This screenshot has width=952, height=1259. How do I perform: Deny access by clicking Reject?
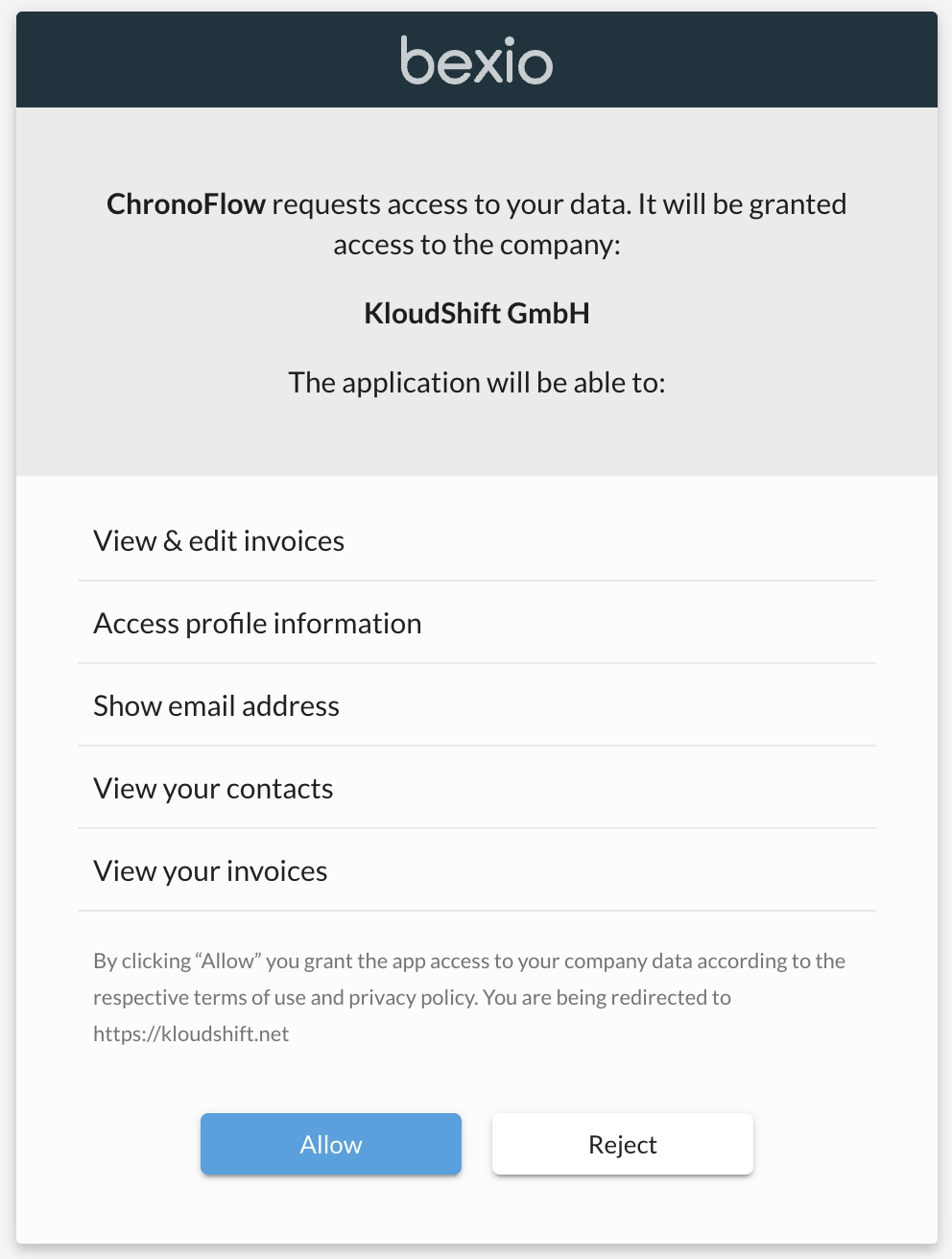pyautogui.click(x=622, y=1144)
